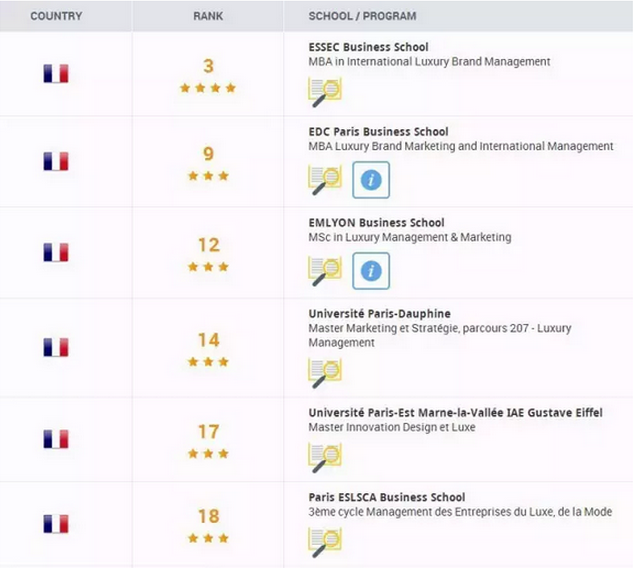Viewport: 634px width, 568px height.
Task: Click the French flag in the ESSEC row
Action: tap(56, 74)
